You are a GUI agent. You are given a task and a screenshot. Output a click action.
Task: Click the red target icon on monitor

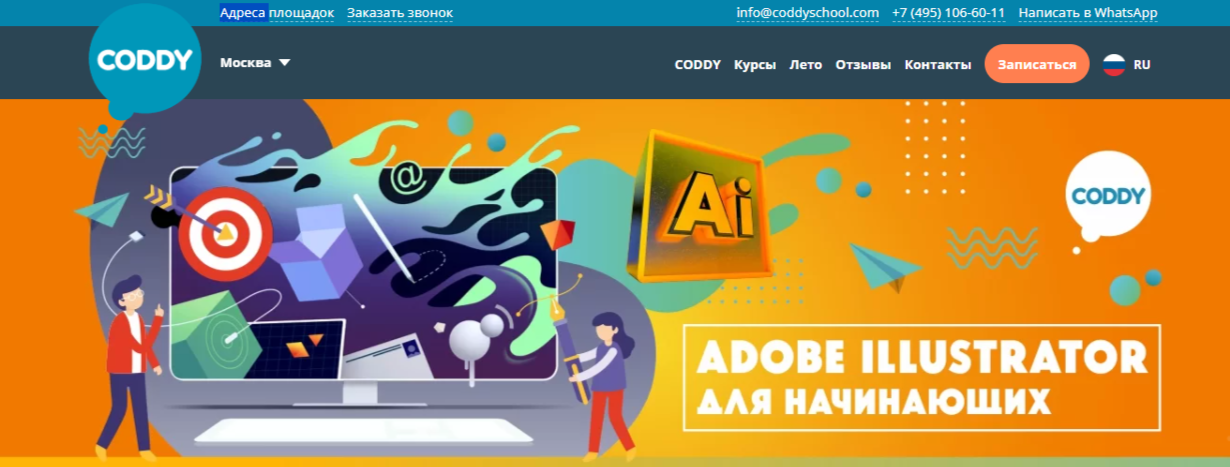[x=225, y=233]
